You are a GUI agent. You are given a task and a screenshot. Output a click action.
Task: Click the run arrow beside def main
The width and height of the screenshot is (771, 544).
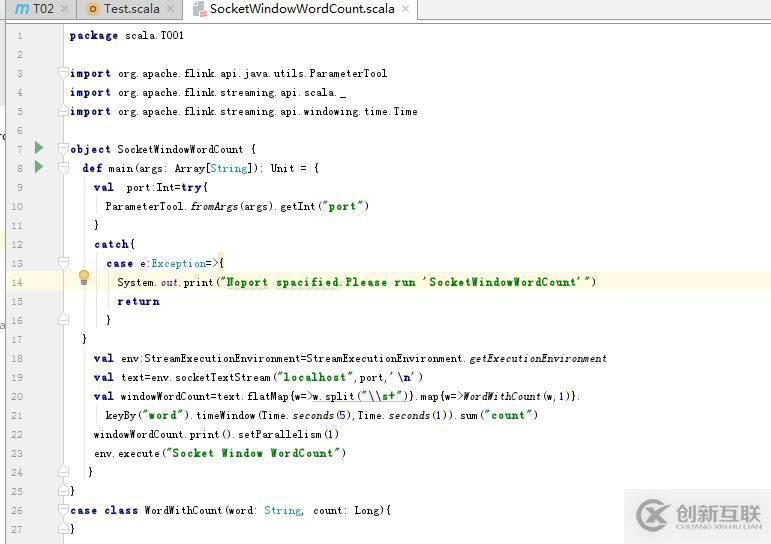(39, 167)
